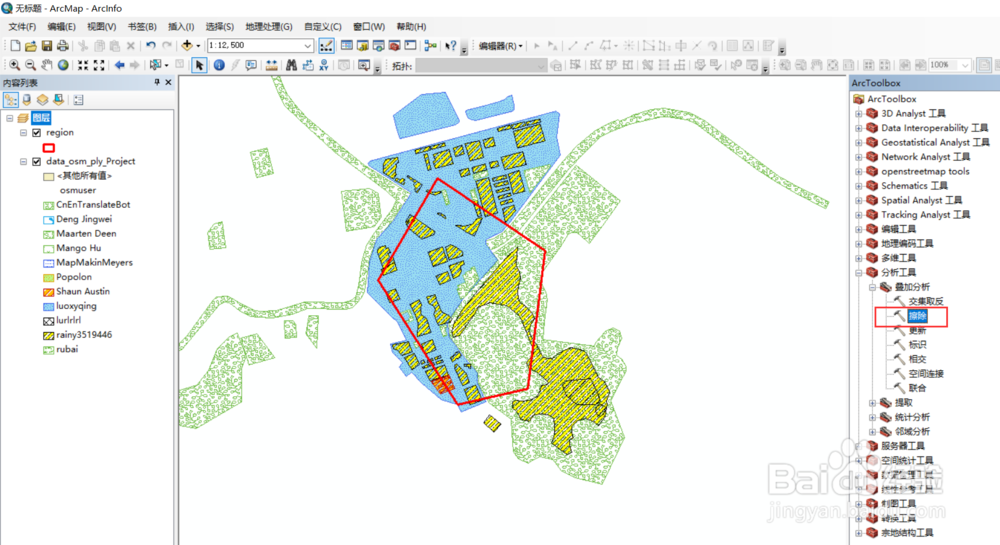The height and width of the screenshot is (545, 1000).
Task: Expand the 提取 toolset
Action: coord(872,402)
